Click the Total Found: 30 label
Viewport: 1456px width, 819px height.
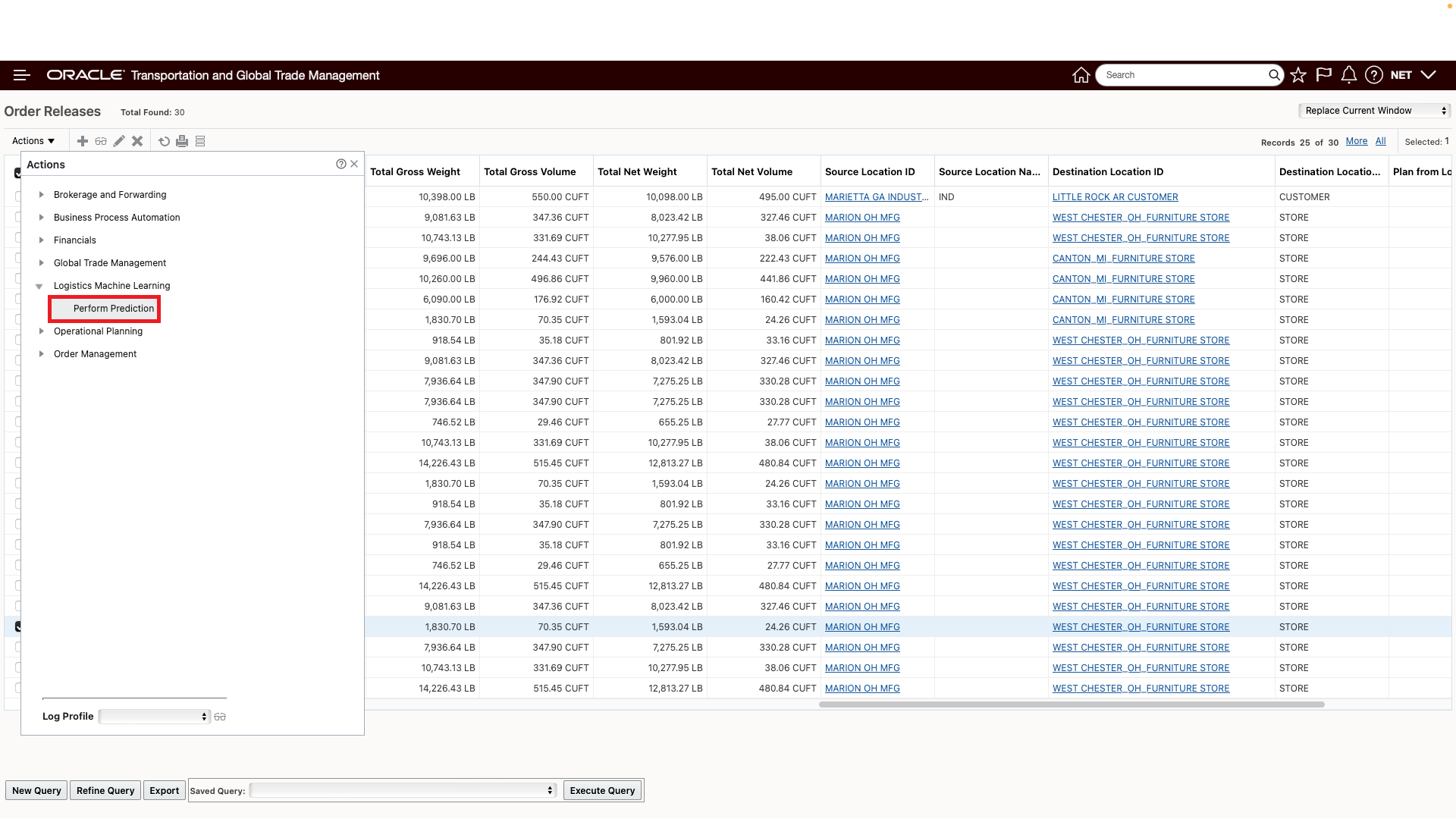click(x=152, y=112)
